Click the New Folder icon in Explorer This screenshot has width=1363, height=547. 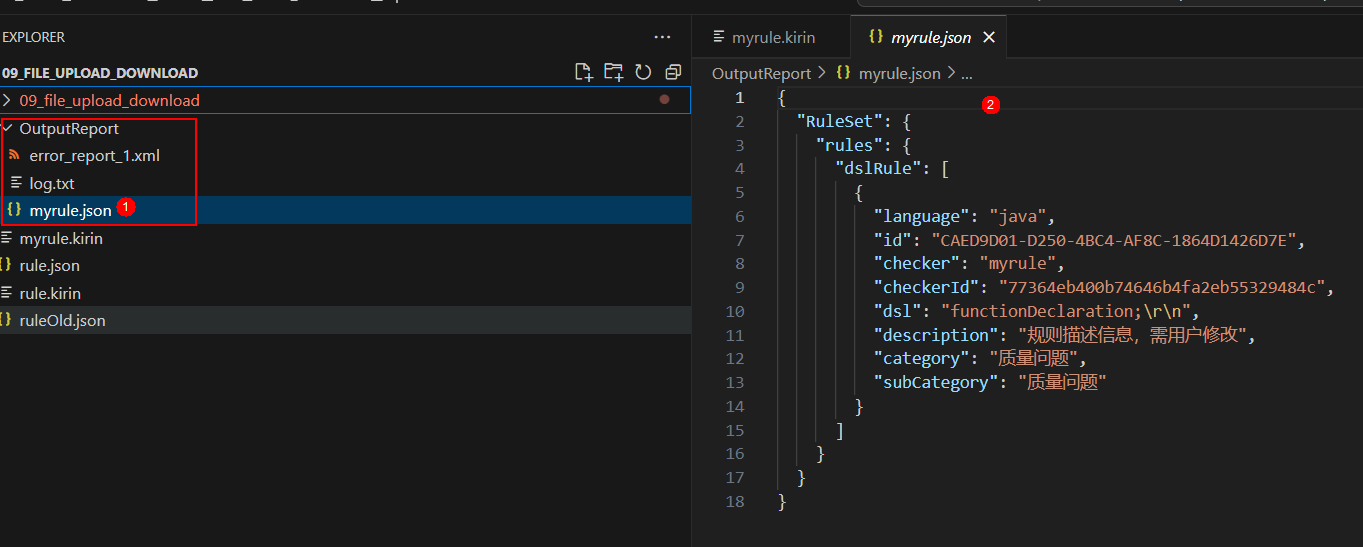pos(613,72)
